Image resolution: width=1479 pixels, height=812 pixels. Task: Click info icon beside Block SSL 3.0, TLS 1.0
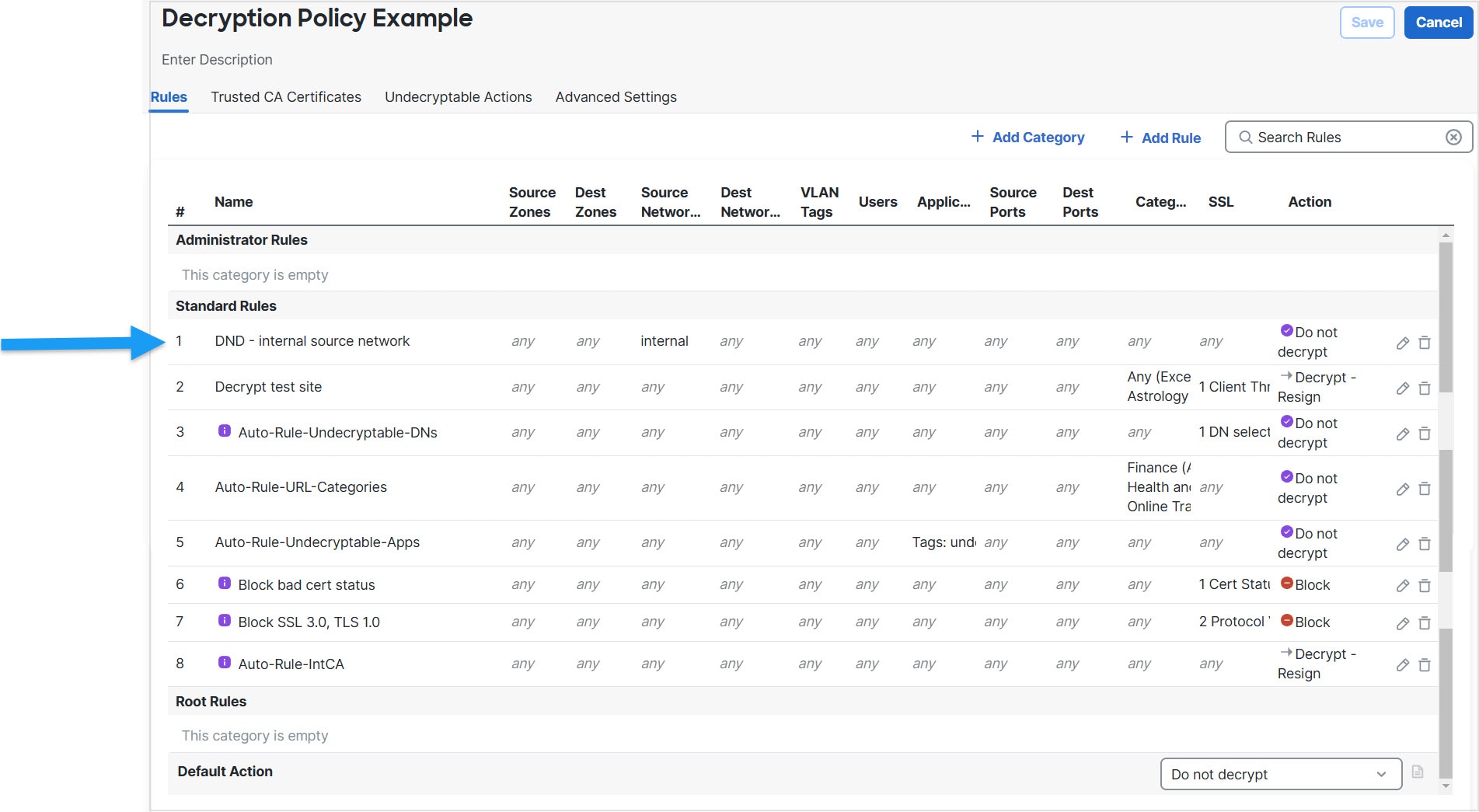pyautogui.click(x=225, y=620)
